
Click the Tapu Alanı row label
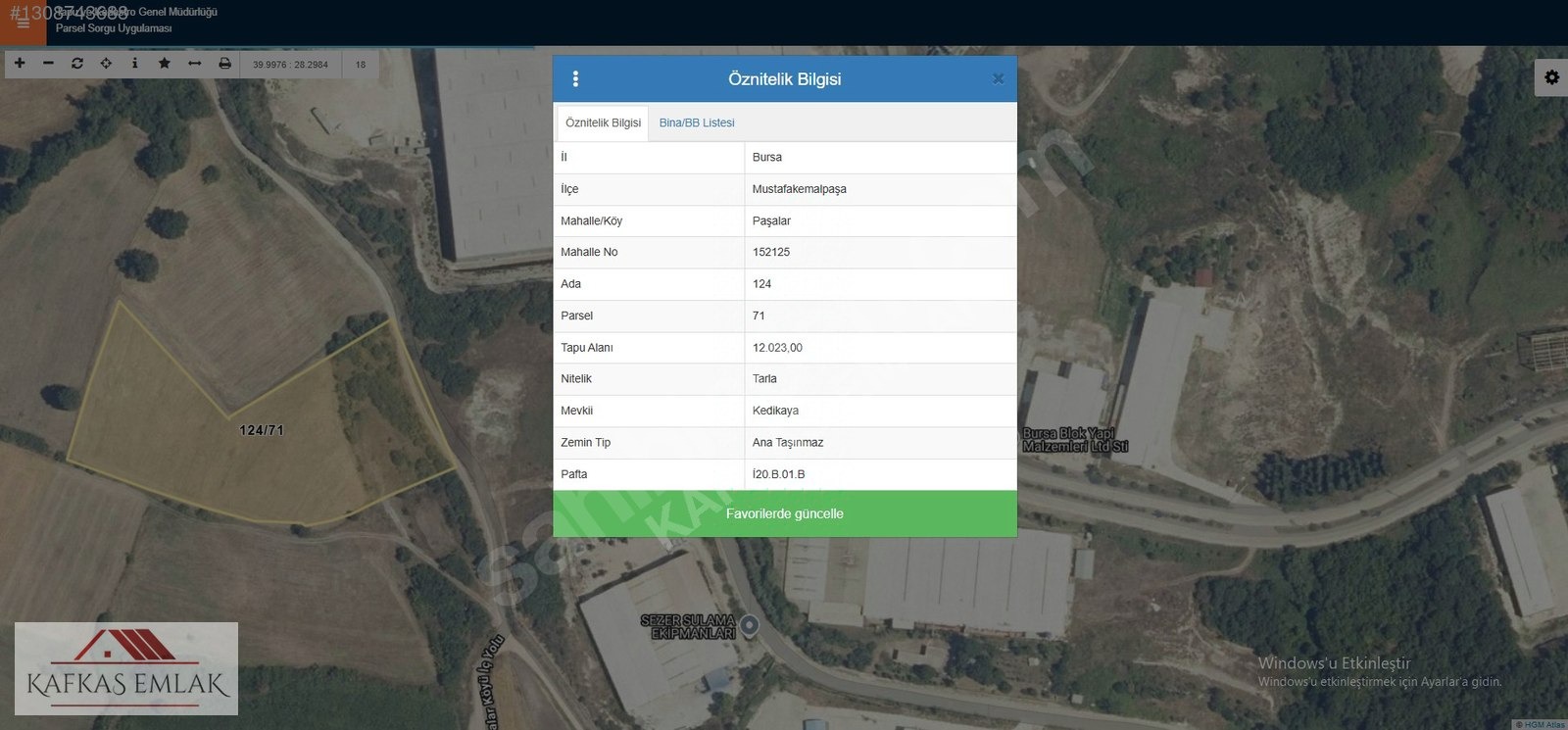click(x=587, y=348)
